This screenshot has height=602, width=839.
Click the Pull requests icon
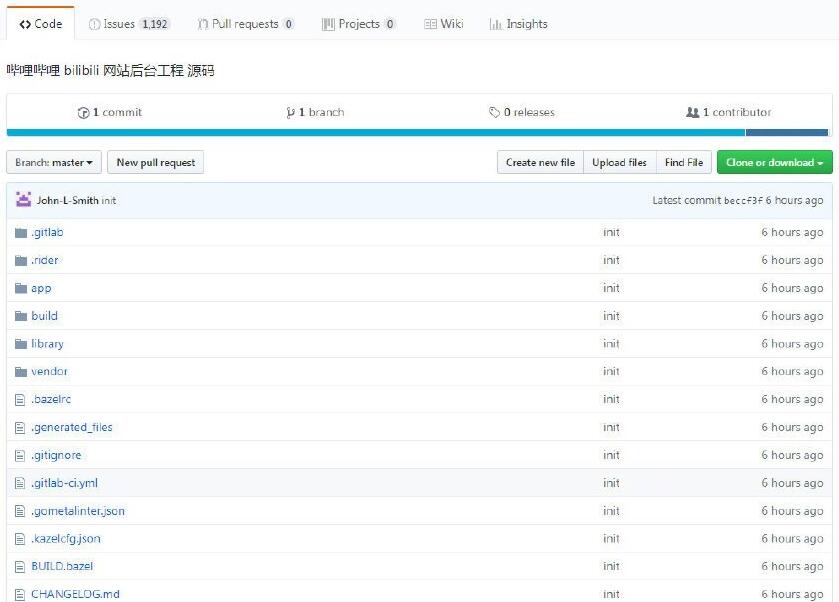[x=203, y=24]
